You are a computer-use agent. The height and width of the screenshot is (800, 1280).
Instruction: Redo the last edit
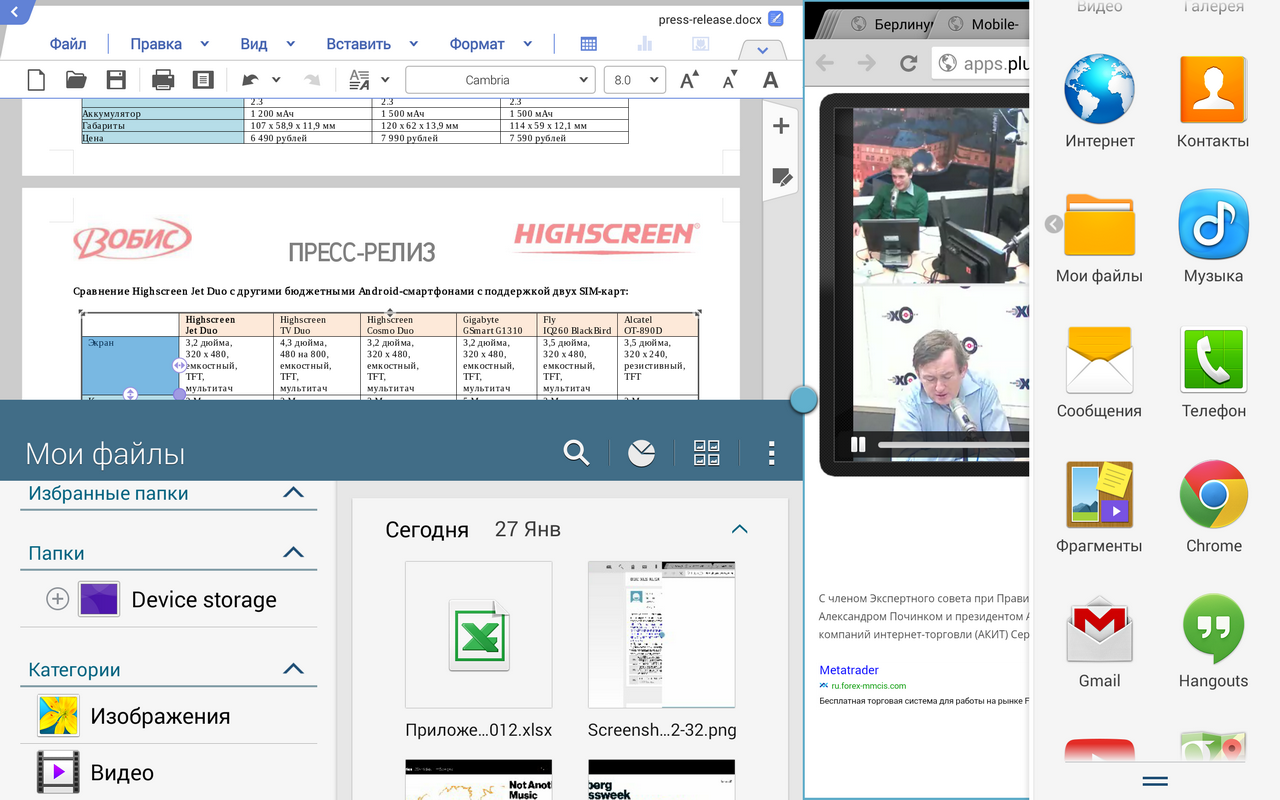pos(312,80)
